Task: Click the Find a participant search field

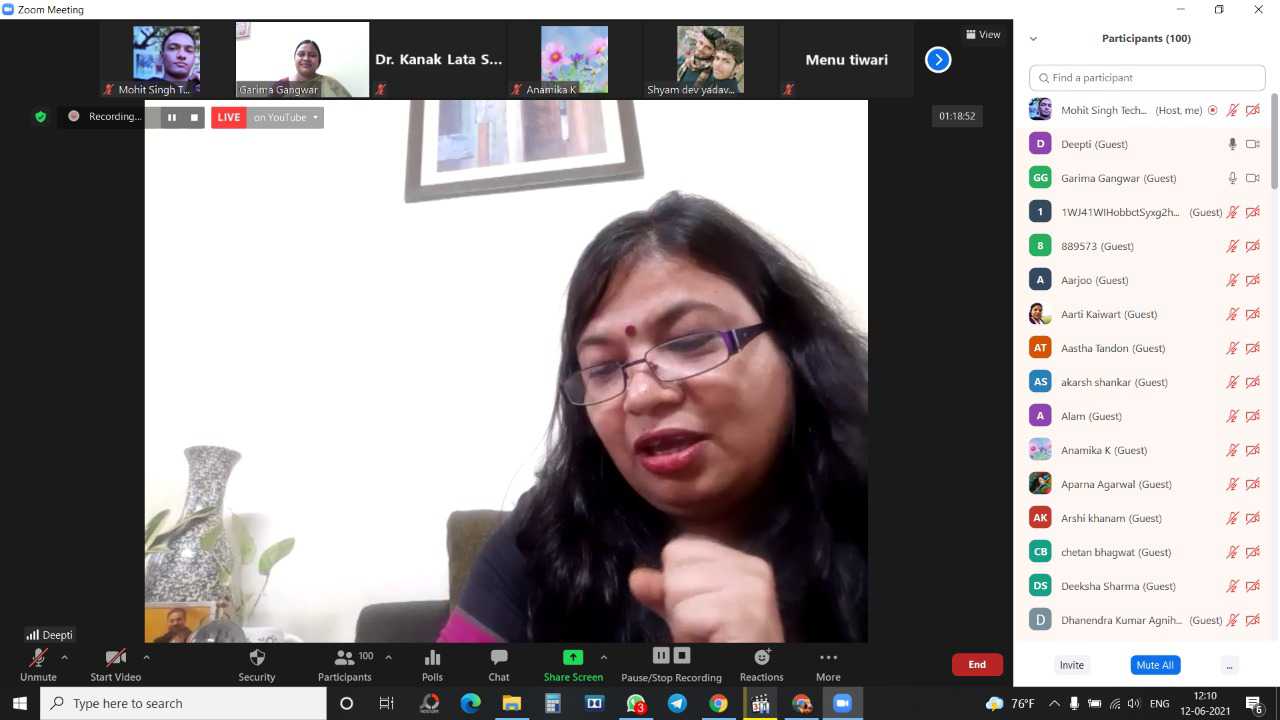Action: [x=1147, y=78]
